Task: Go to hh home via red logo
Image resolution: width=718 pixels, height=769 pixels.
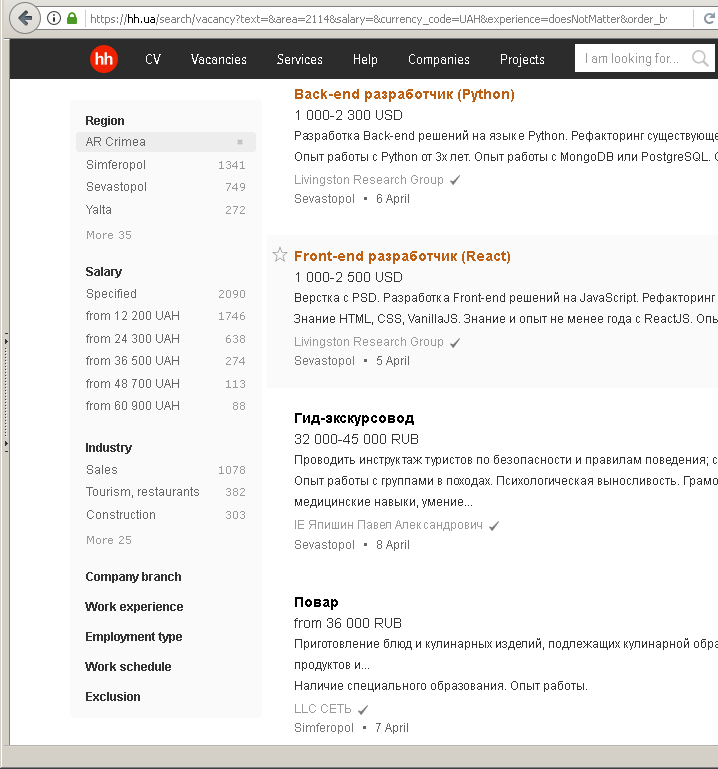Action: coord(104,59)
